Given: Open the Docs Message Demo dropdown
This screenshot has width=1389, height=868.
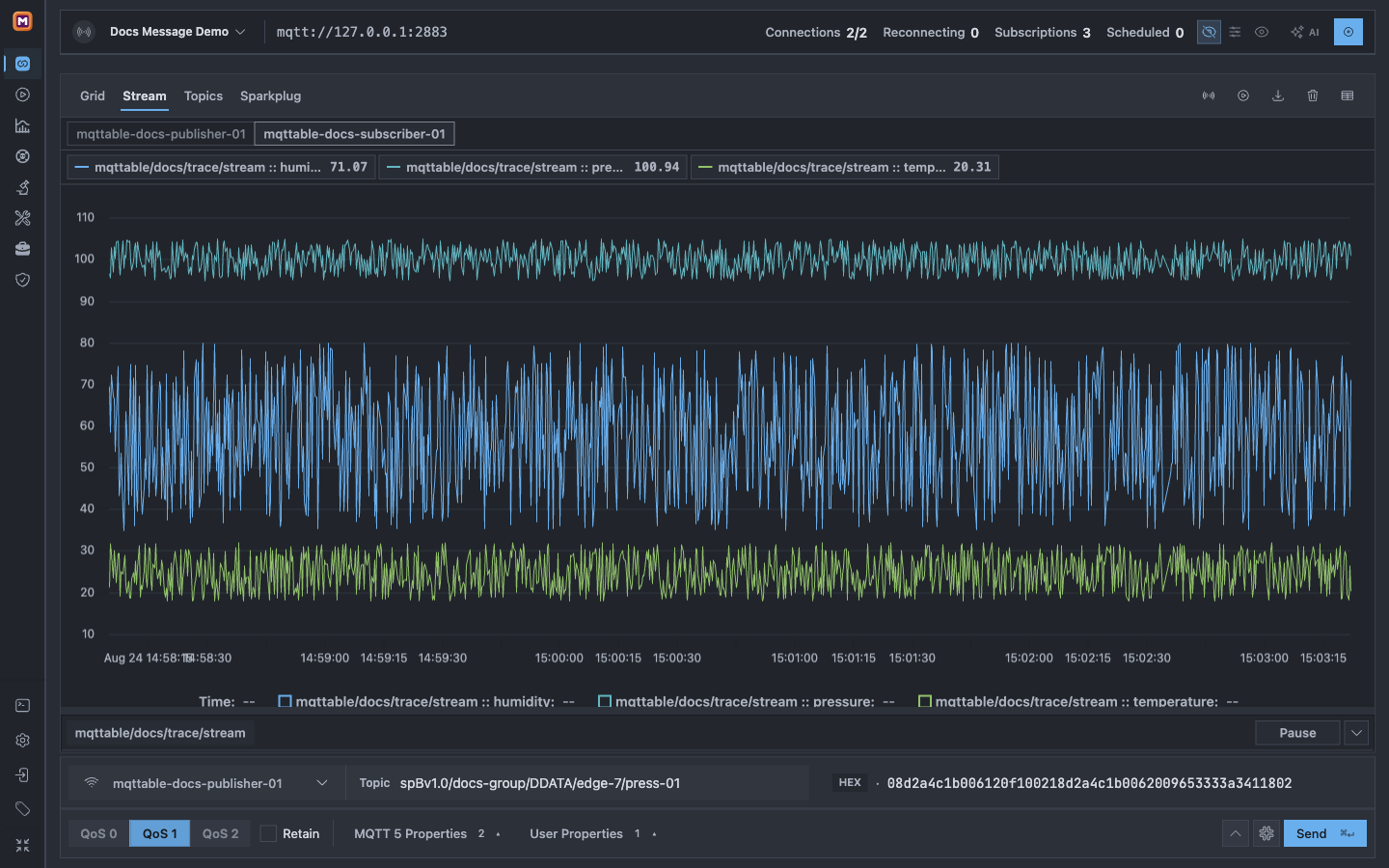Looking at the screenshot, I should [177, 32].
